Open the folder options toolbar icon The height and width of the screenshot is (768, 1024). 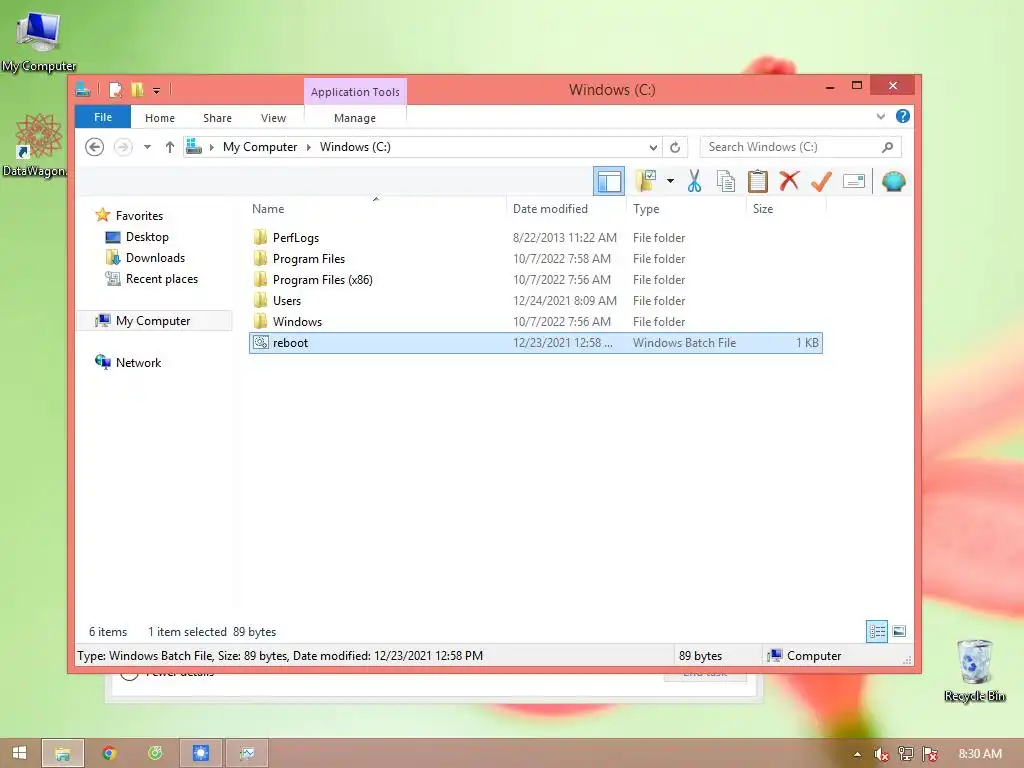[645, 181]
